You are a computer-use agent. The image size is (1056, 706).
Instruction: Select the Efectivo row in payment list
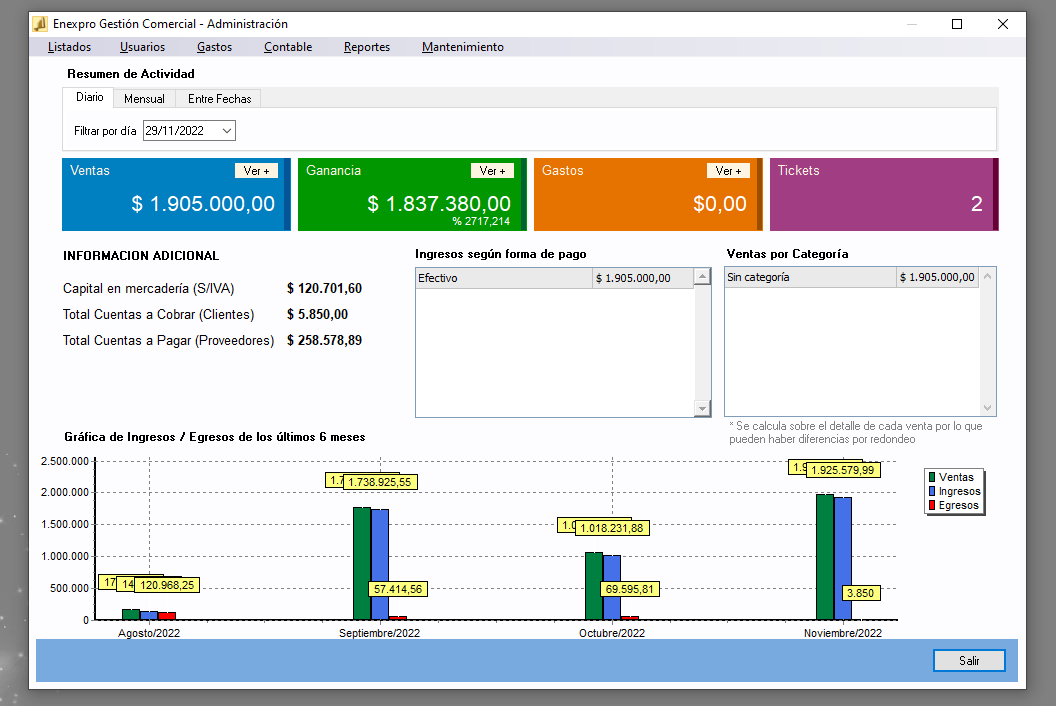(555, 278)
